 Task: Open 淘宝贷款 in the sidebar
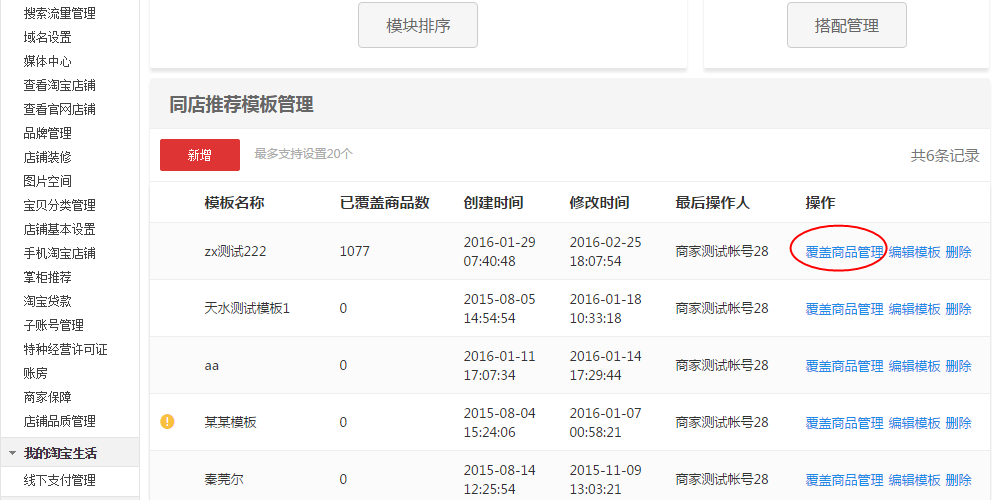click(47, 301)
